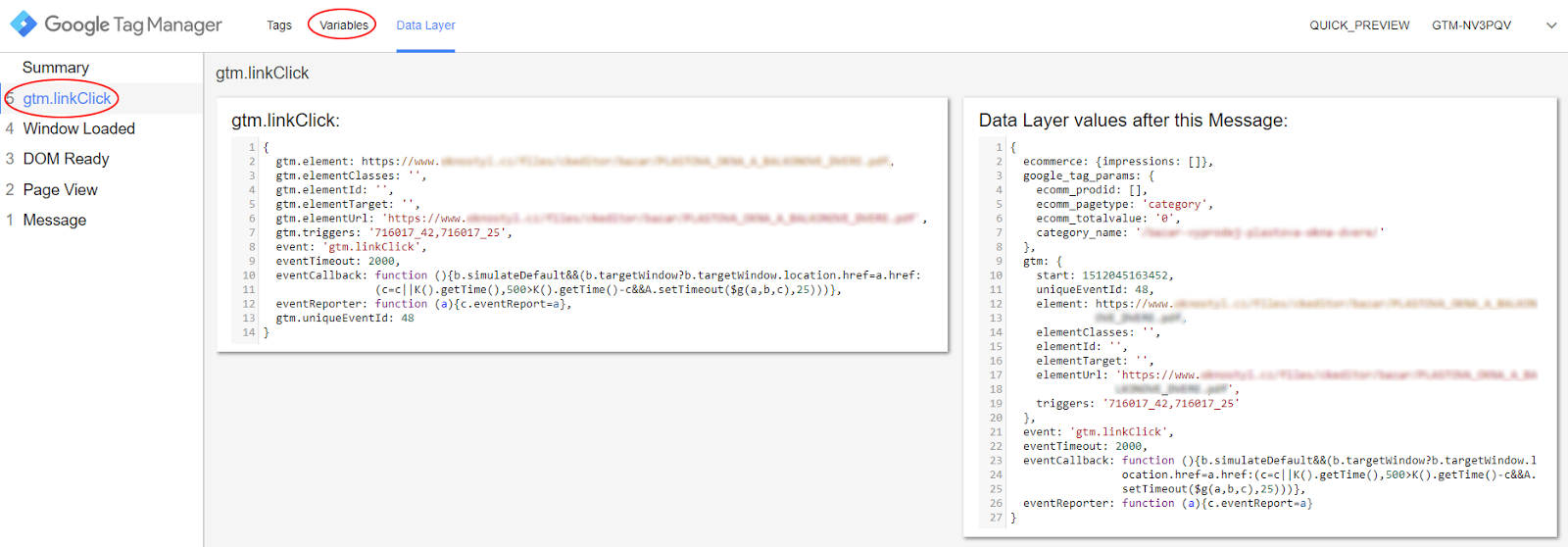Click the 'gtm.linkClick:' panel heading
Screen dimensions: 1568x547
pos(285,121)
